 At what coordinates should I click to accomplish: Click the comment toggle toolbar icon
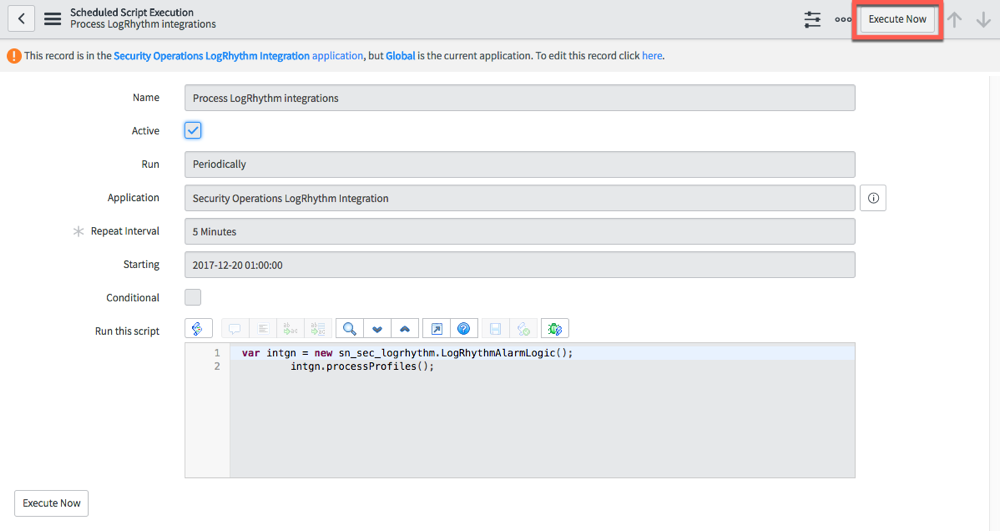pyautogui.click(x=235, y=329)
